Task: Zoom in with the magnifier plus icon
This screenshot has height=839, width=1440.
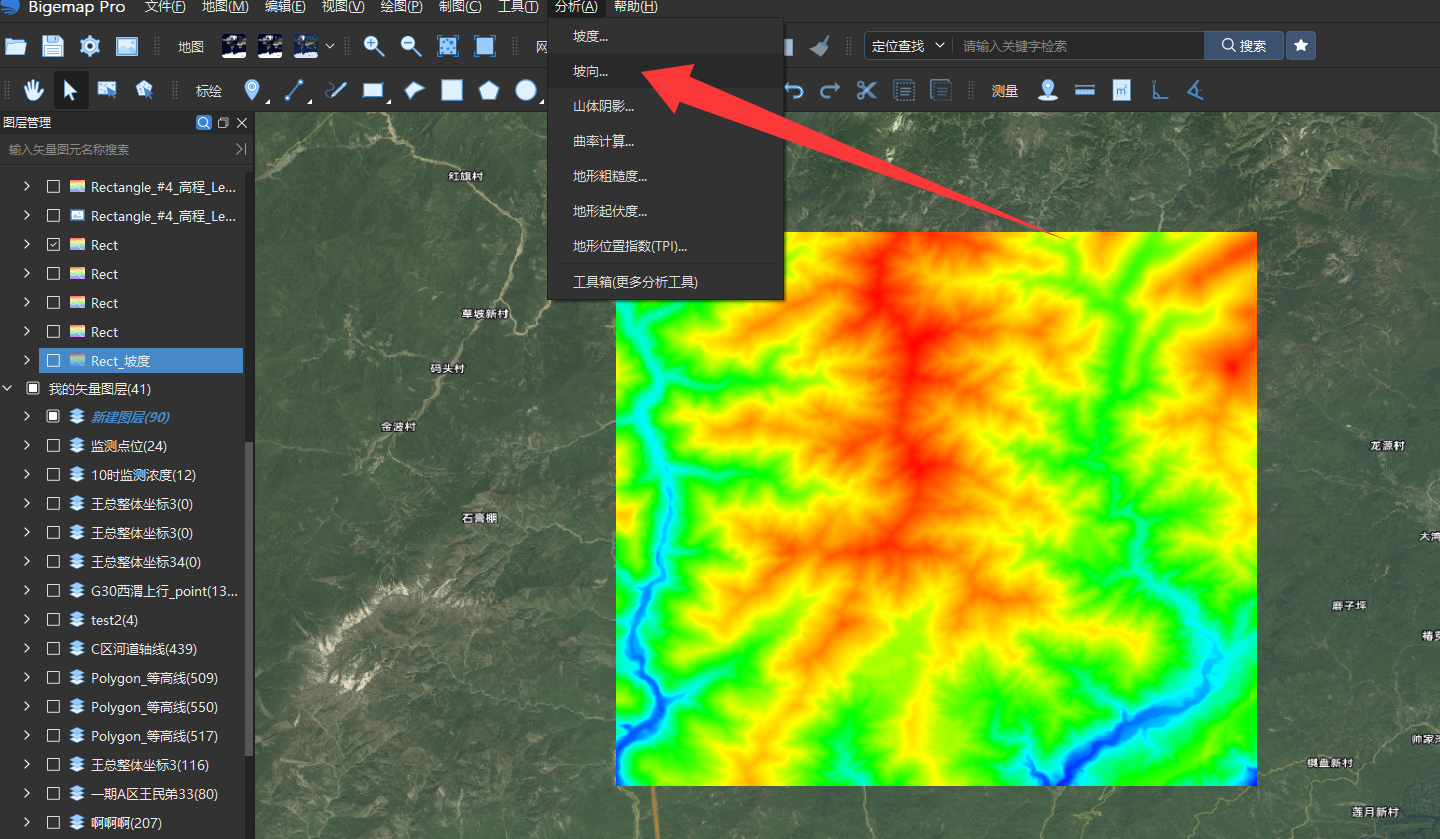Action: tap(374, 46)
